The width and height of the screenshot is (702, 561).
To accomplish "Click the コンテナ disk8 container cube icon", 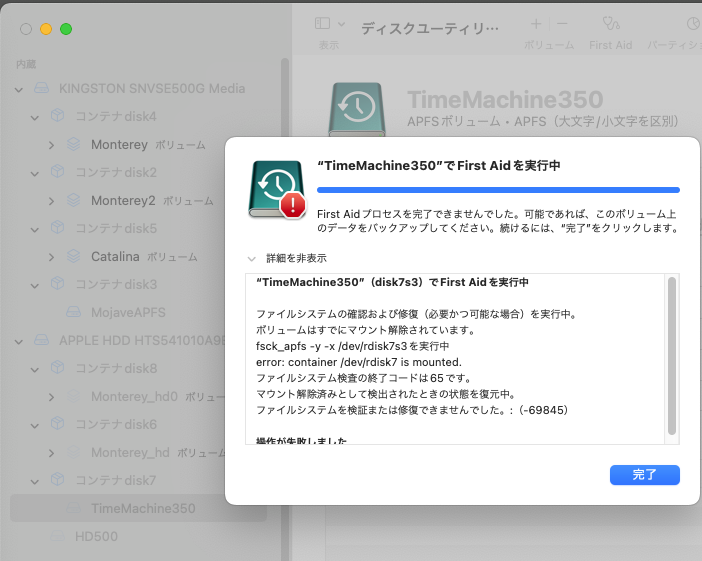I will [x=57, y=368].
